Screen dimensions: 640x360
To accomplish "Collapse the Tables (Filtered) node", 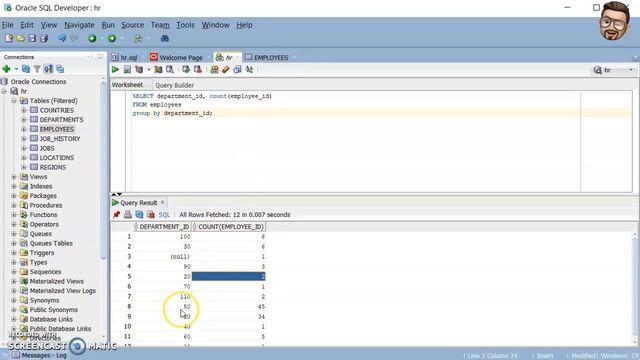I will [13, 100].
